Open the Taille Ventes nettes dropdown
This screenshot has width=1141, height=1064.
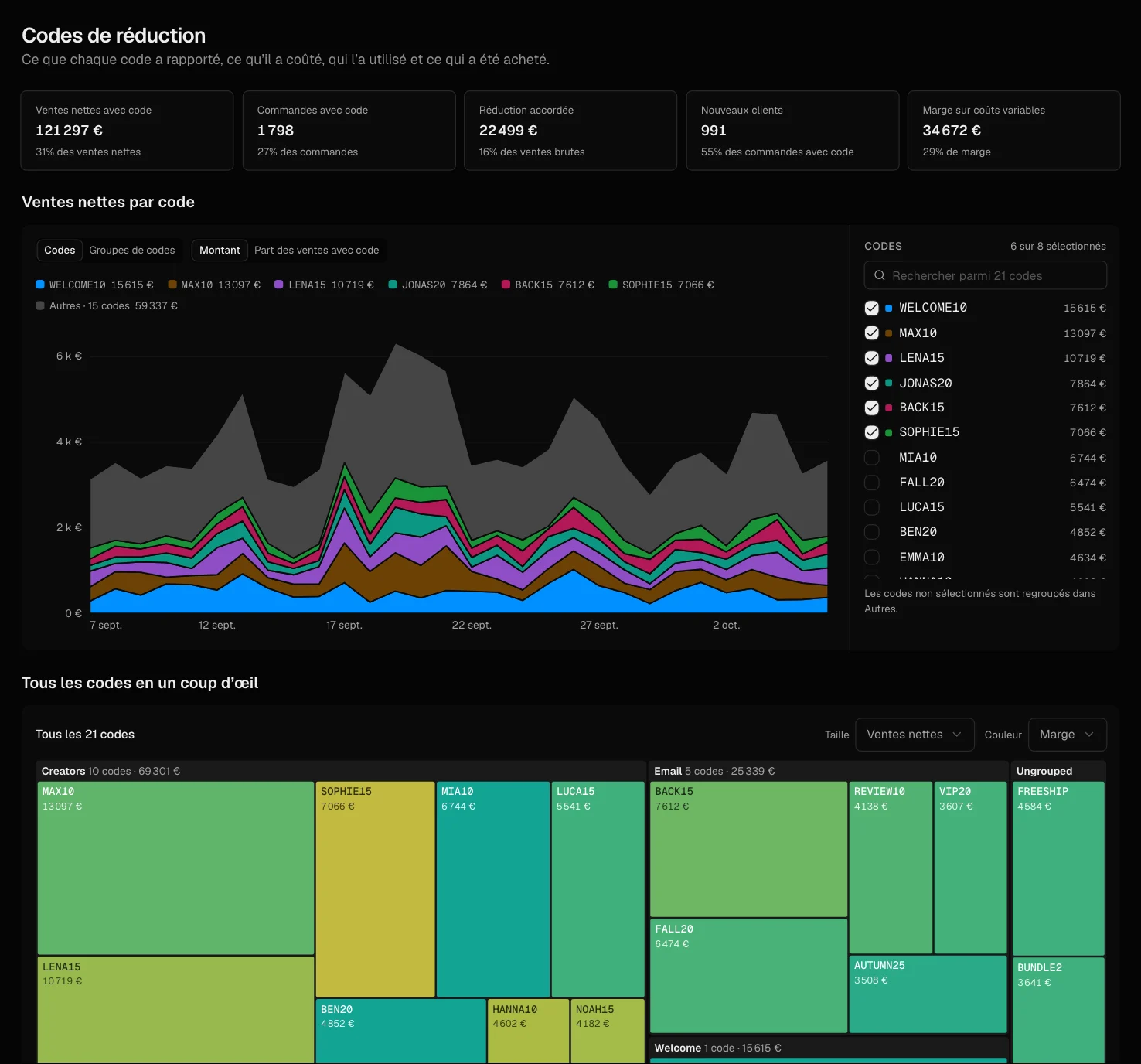914,735
